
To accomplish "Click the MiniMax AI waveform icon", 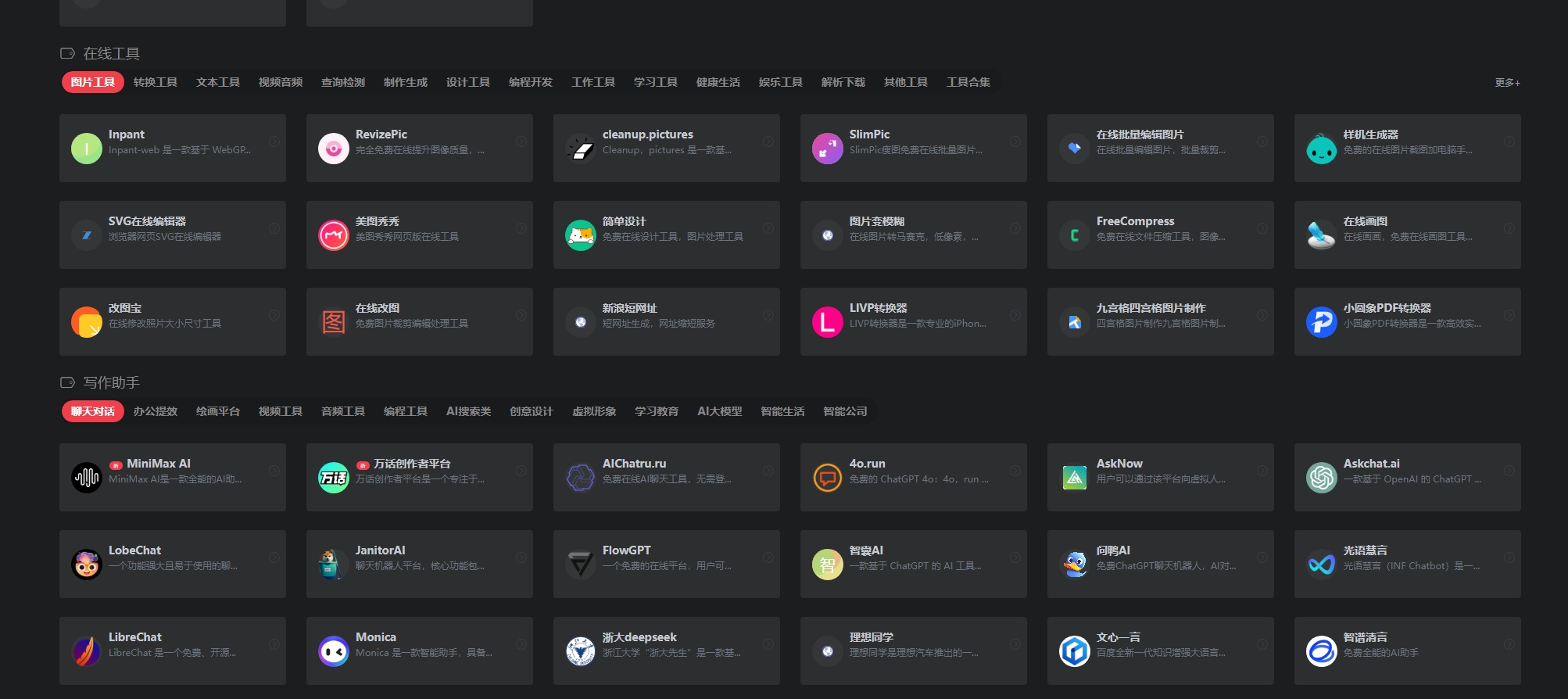I will (x=87, y=478).
